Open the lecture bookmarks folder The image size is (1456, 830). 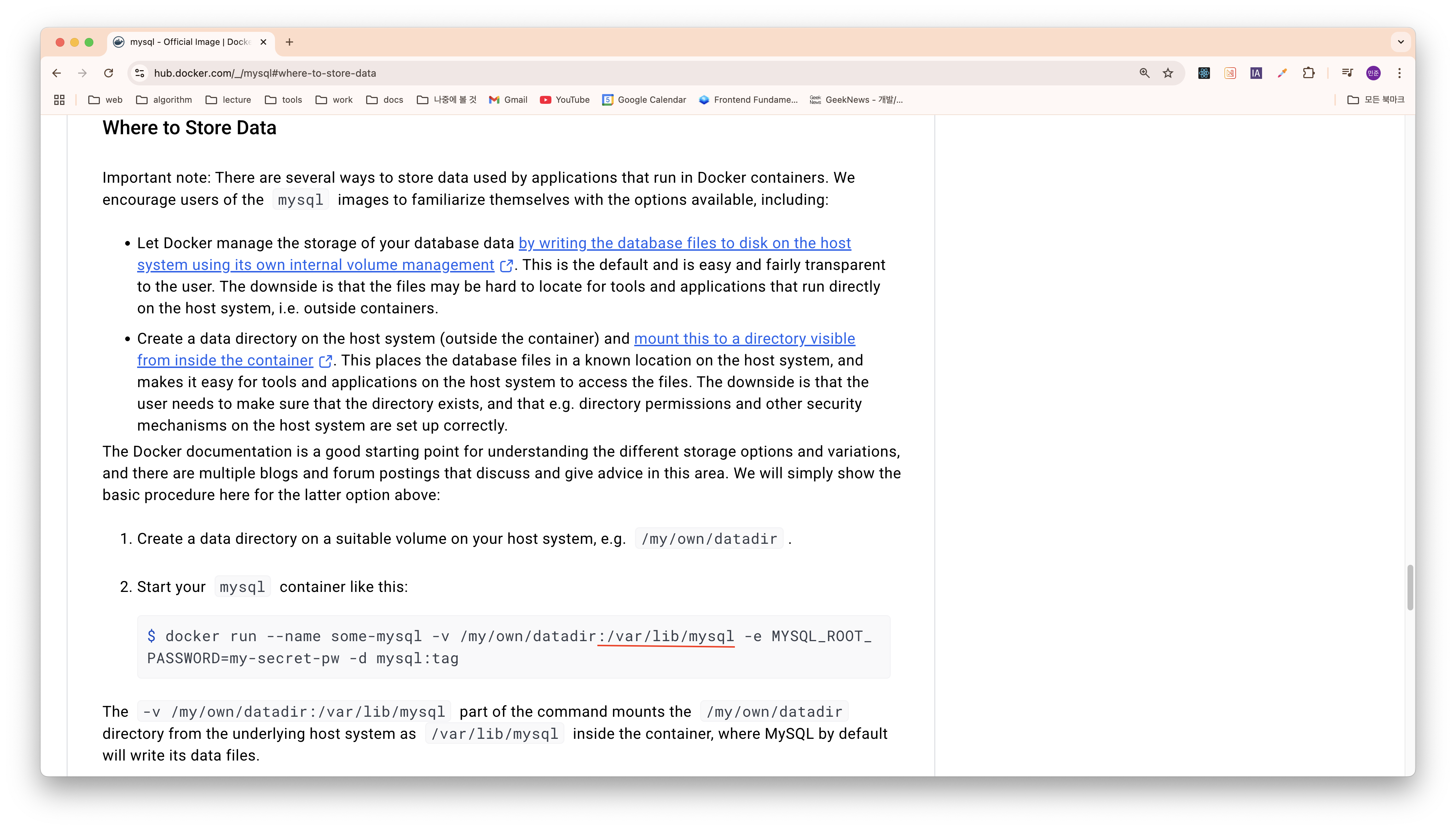[x=229, y=100]
